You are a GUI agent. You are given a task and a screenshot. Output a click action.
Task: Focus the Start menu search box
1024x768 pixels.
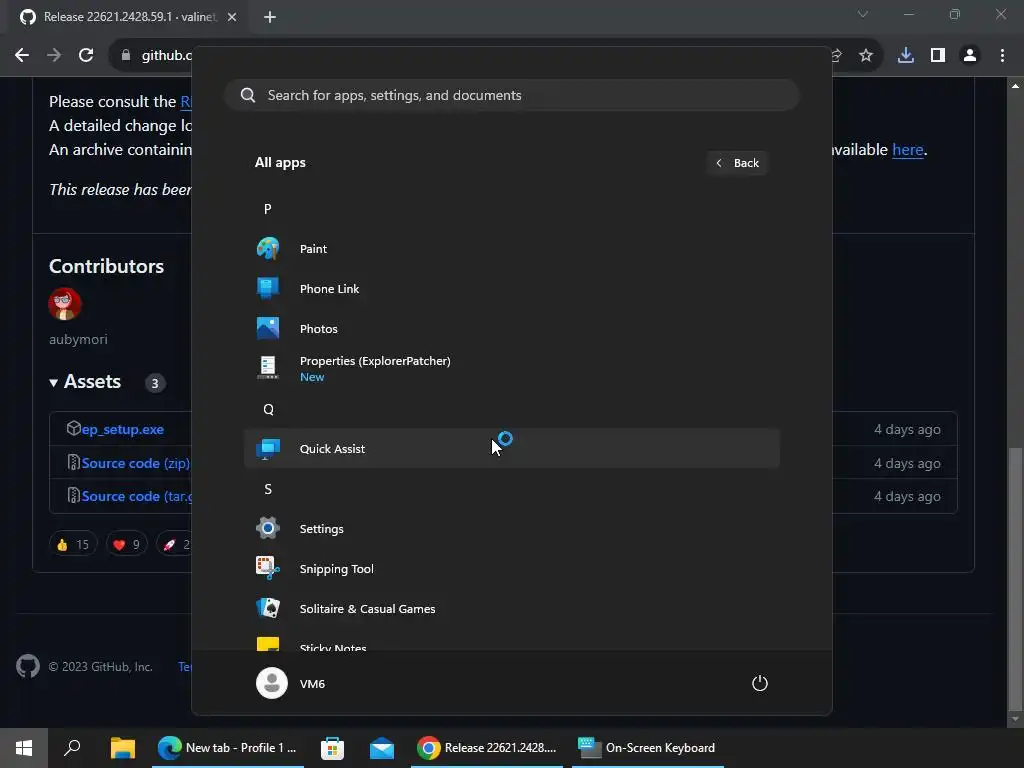tap(511, 95)
